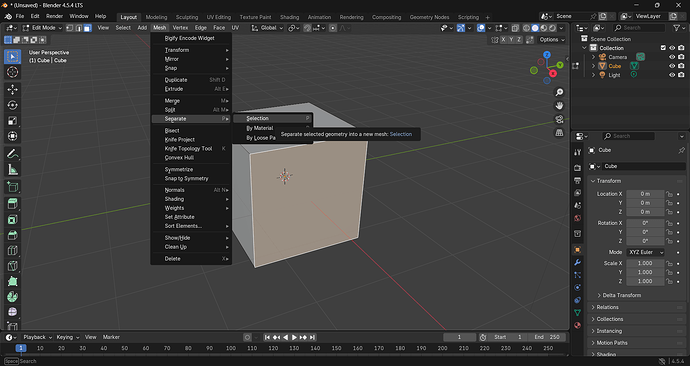This screenshot has height=366, width=690.
Task: Jump to the timeline start
Action: pos(267,337)
